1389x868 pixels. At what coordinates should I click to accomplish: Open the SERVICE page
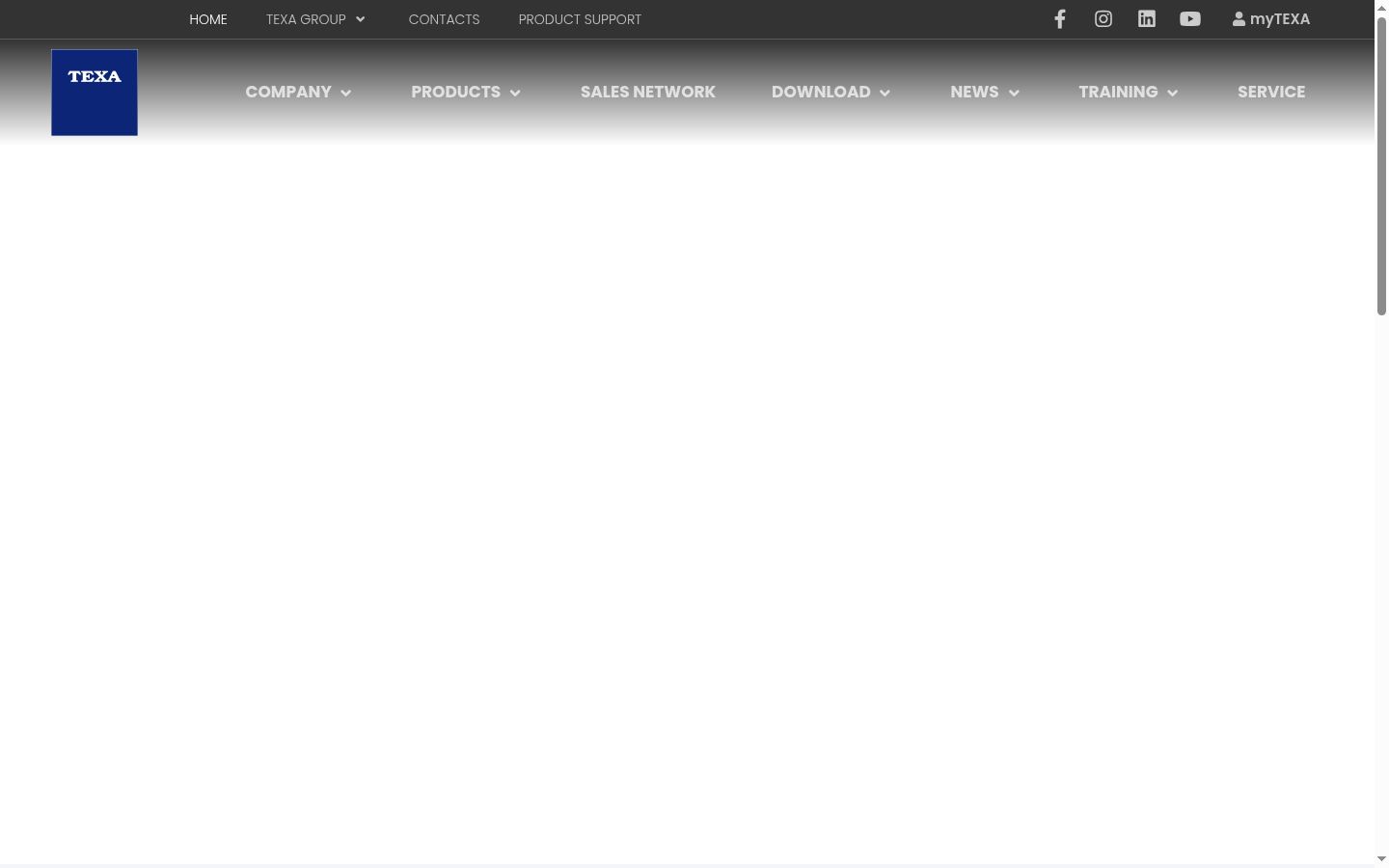[x=1271, y=92]
